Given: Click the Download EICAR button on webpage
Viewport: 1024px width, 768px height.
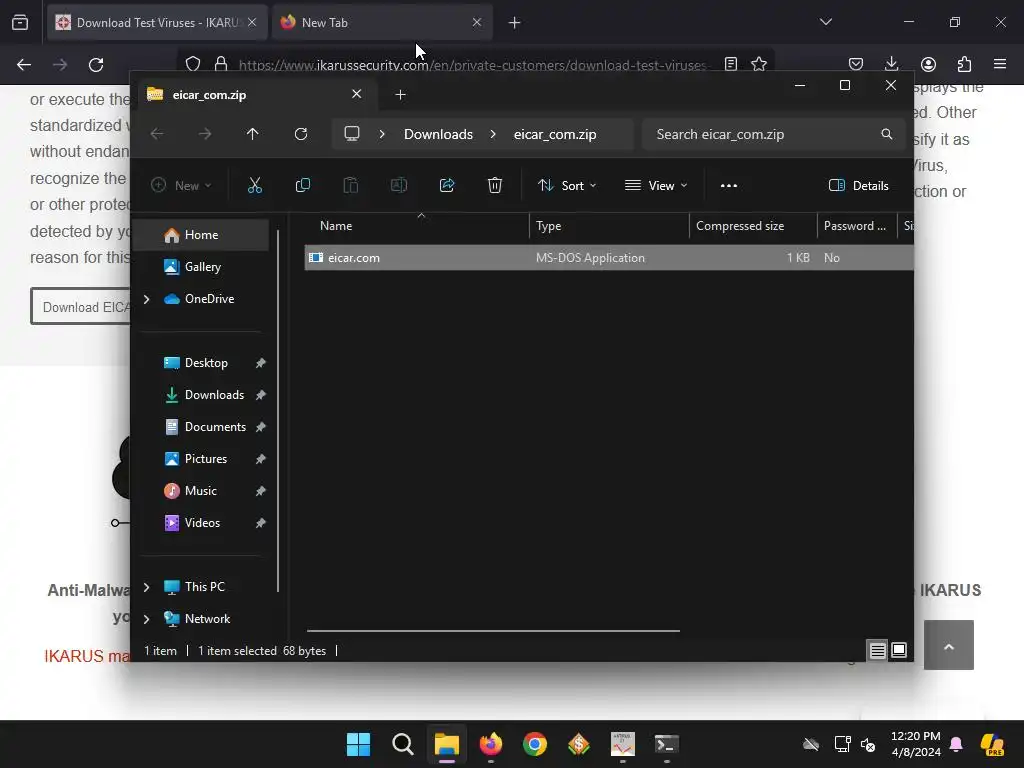Looking at the screenshot, I should [80, 306].
